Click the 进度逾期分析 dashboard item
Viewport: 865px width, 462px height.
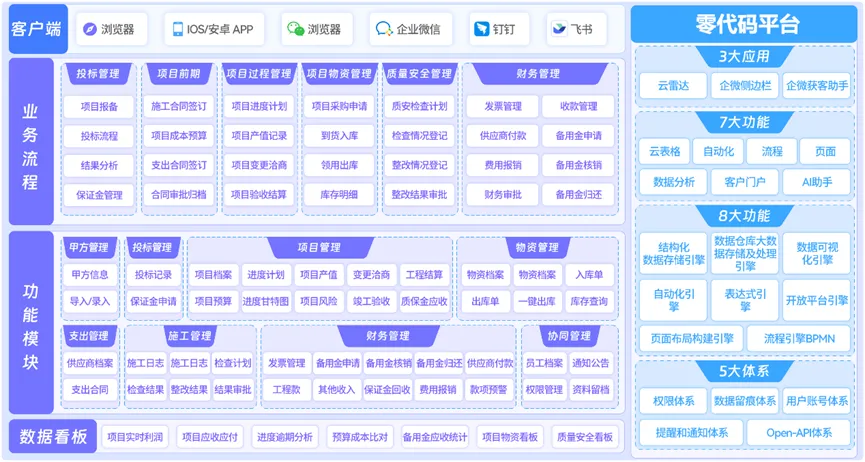click(x=285, y=437)
